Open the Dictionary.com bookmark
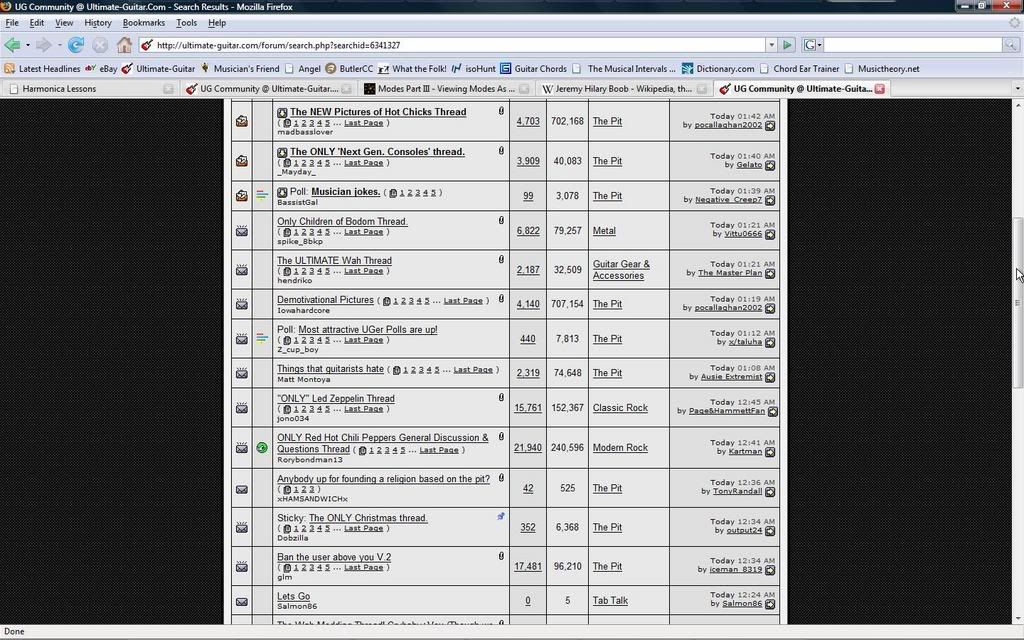 pyautogui.click(x=718, y=69)
